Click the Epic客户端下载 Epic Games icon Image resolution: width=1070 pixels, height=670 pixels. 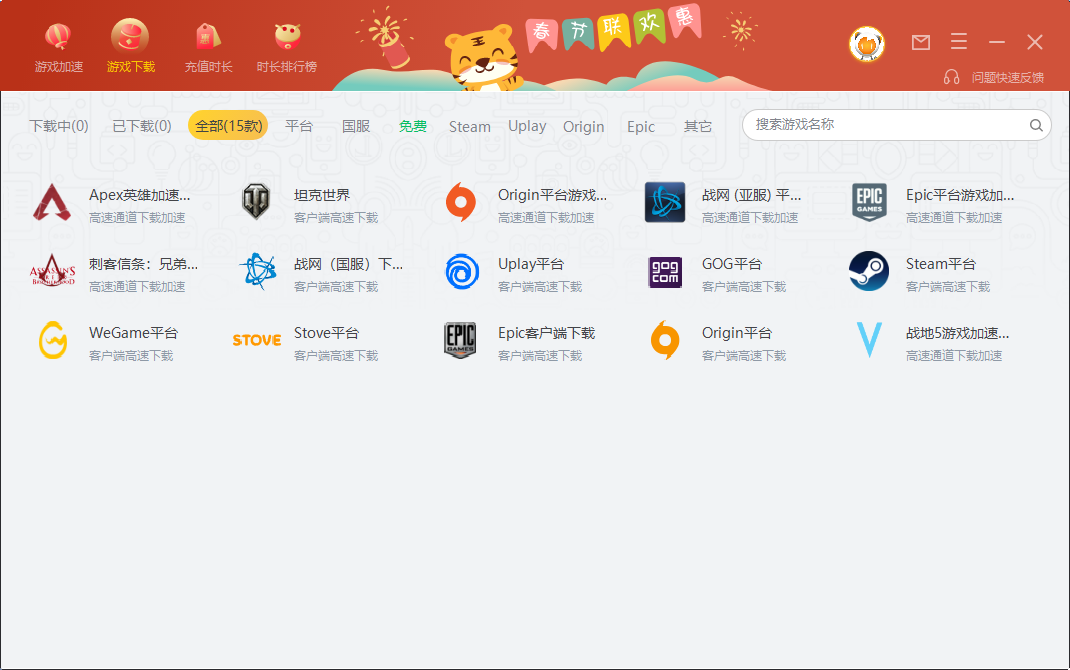pyautogui.click(x=461, y=340)
